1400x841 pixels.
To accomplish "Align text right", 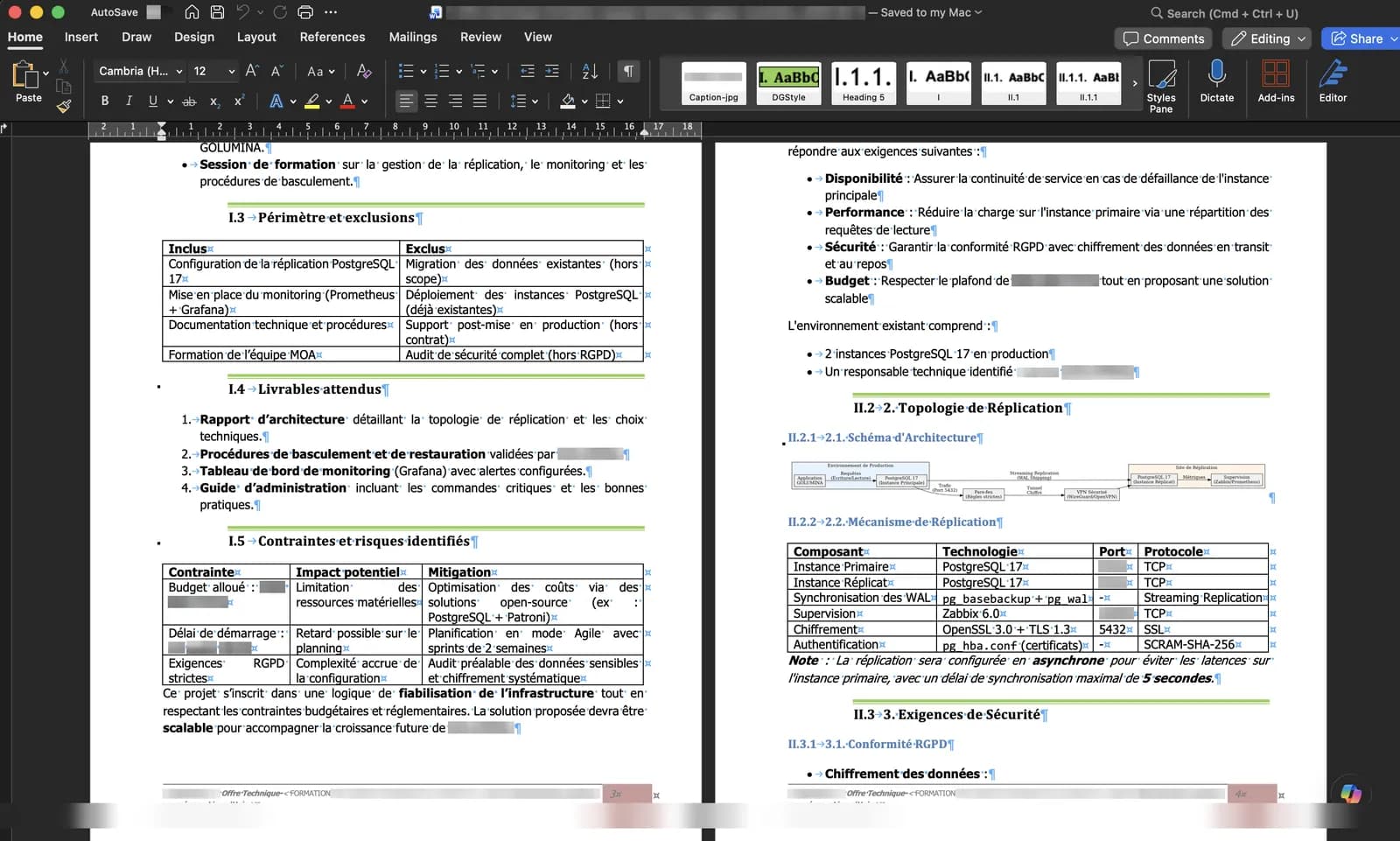I will pos(455,102).
